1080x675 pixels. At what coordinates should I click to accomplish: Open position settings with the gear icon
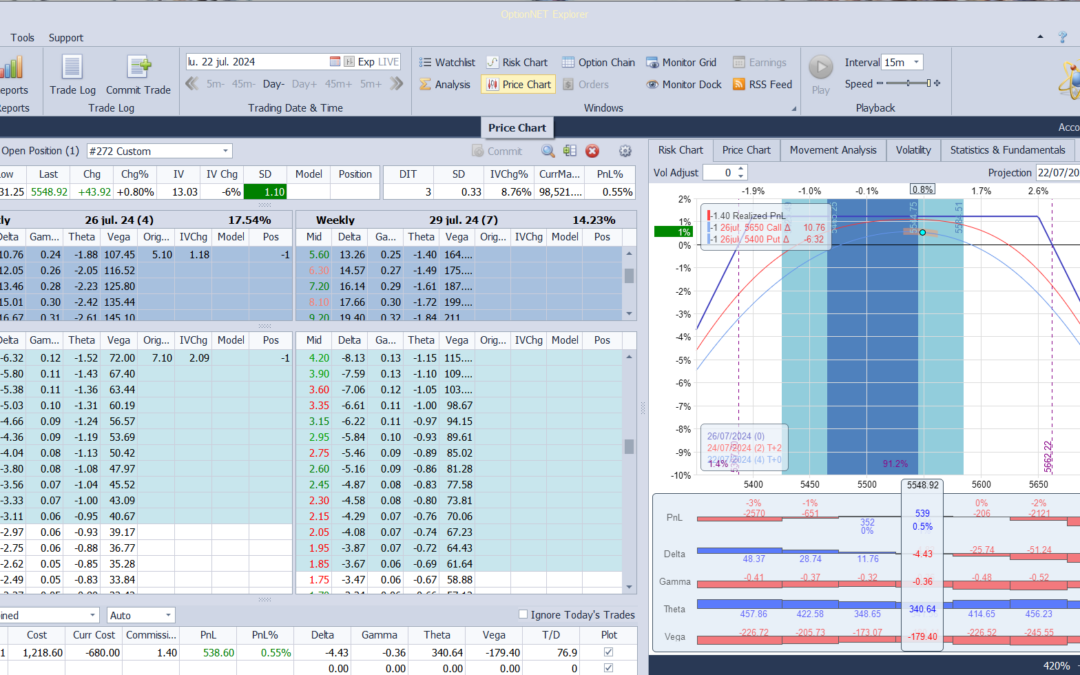point(625,151)
